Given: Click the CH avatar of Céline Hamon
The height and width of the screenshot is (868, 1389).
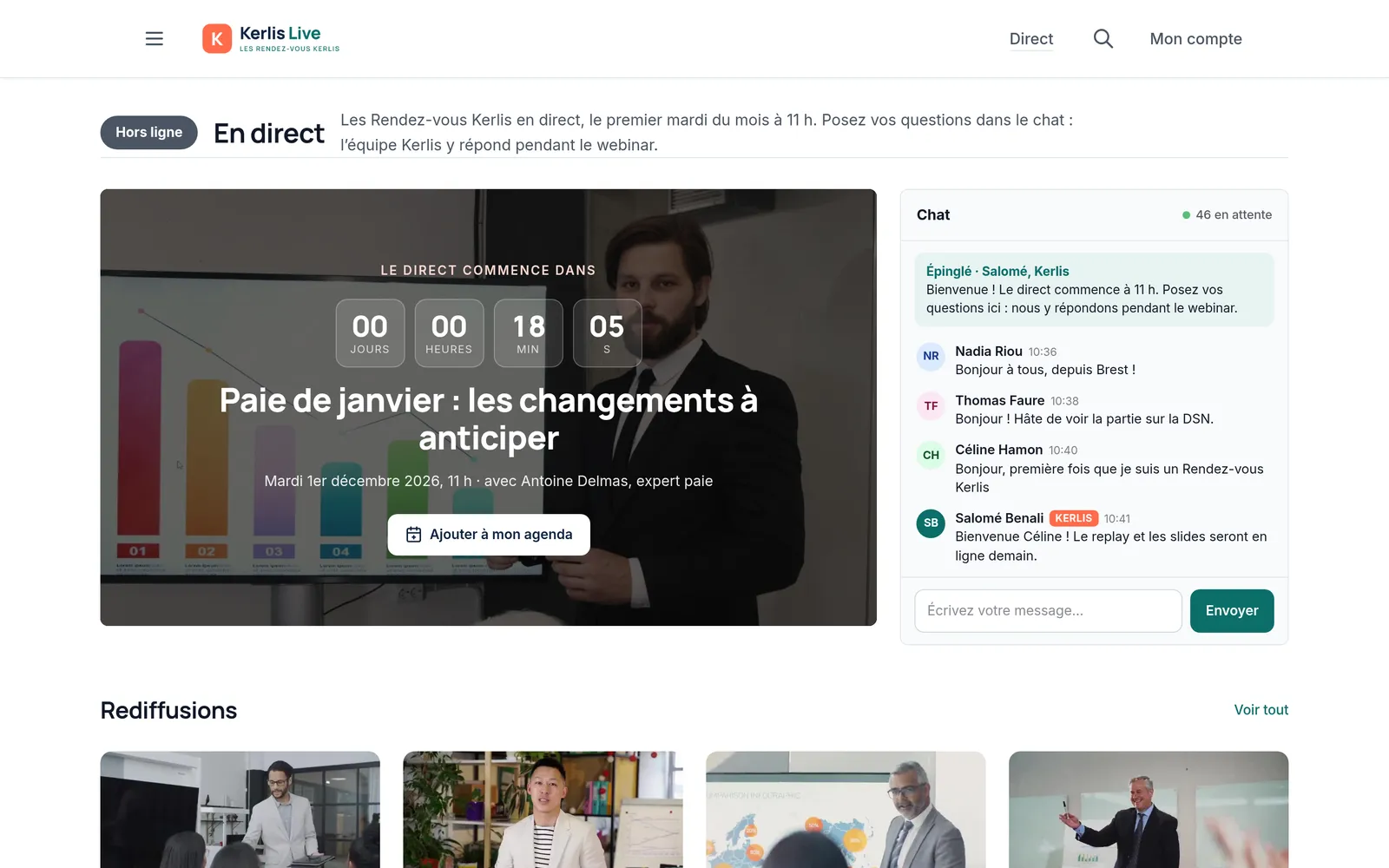Looking at the screenshot, I should pos(931,455).
